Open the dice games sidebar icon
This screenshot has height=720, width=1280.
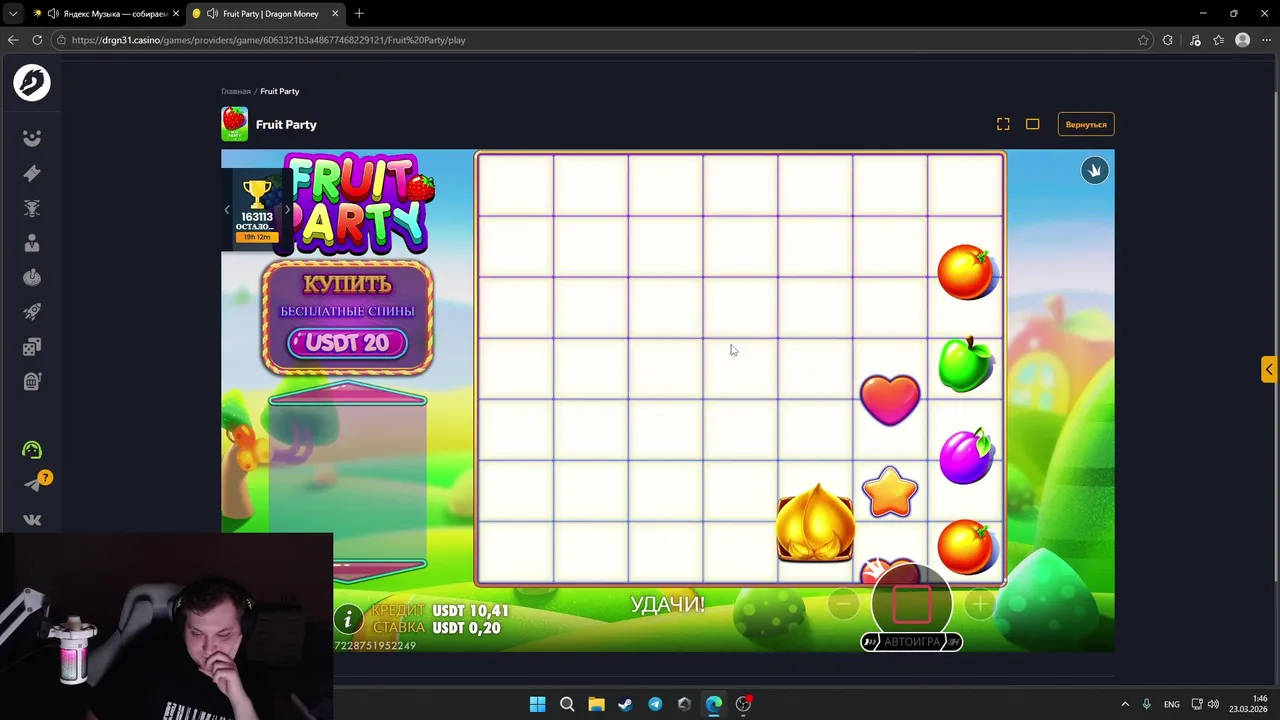(x=32, y=347)
